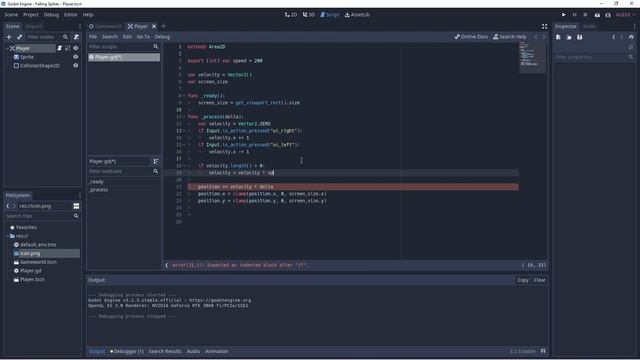This screenshot has width=640, height=360.
Task: Open the script attached to Player node
Action: (60, 48)
